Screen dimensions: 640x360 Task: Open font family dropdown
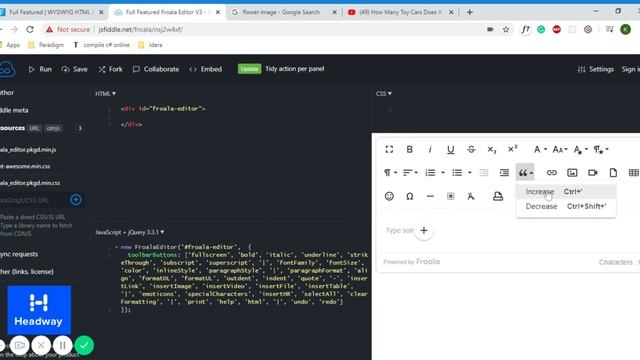tap(540, 149)
